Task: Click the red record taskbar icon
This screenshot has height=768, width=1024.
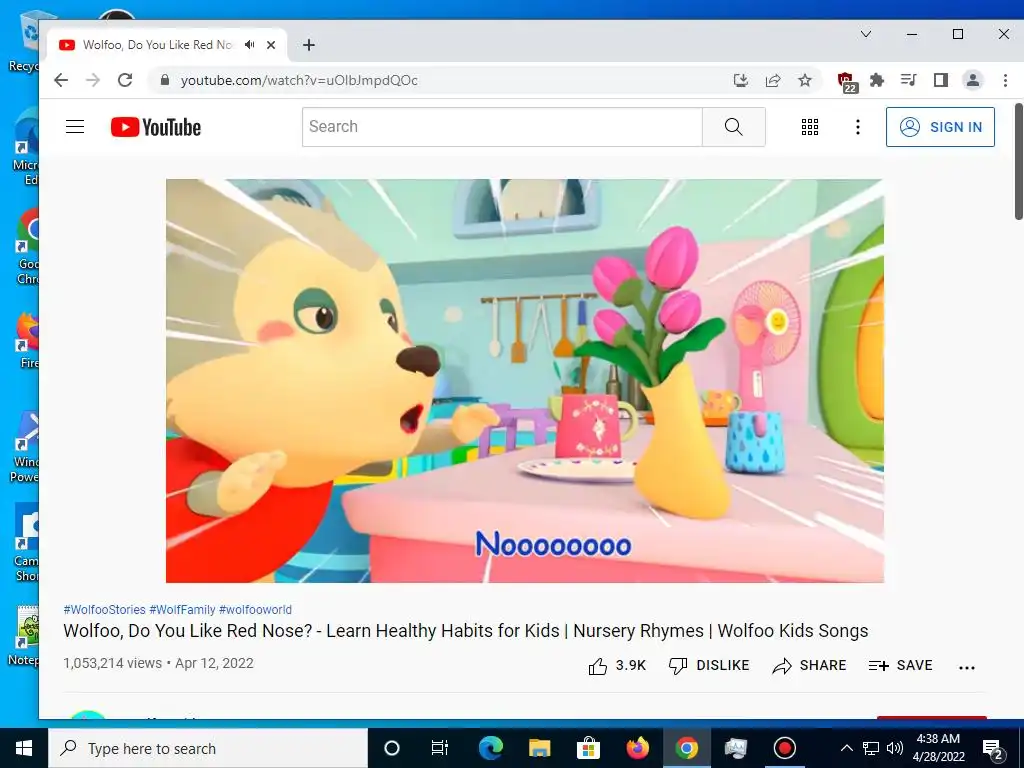Action: click(784, 748)
